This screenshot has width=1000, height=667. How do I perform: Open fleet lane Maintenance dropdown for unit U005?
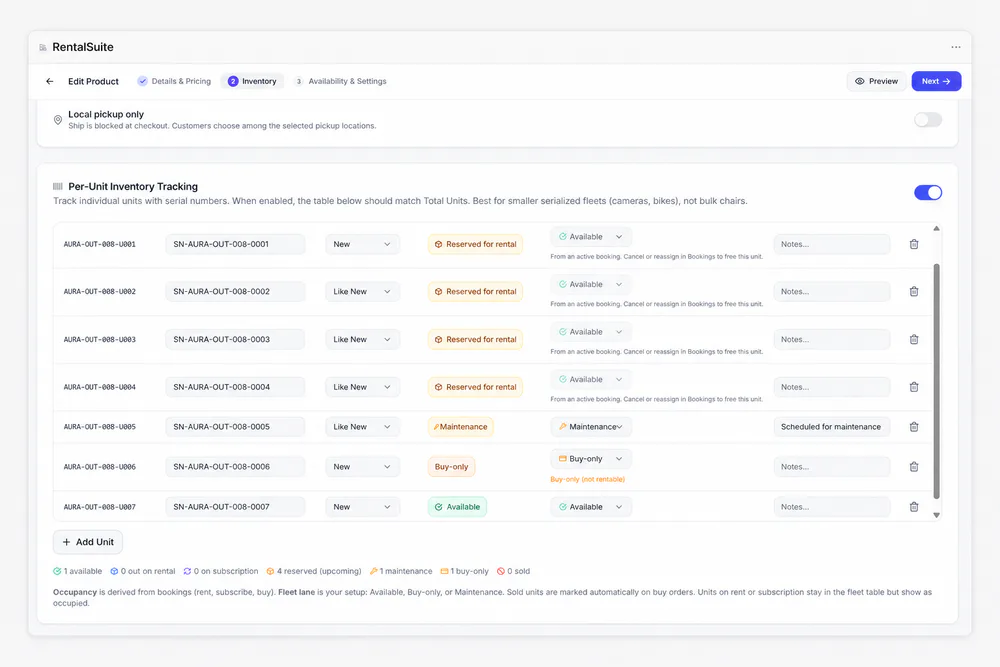click(x=591, y=427)
